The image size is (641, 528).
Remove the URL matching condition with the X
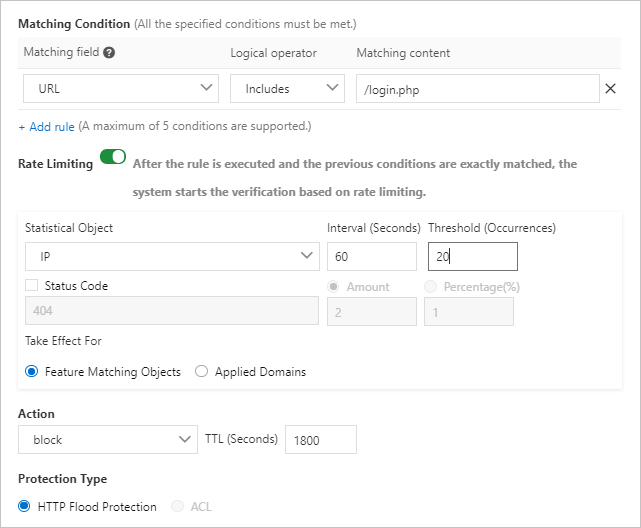(611, 89)
